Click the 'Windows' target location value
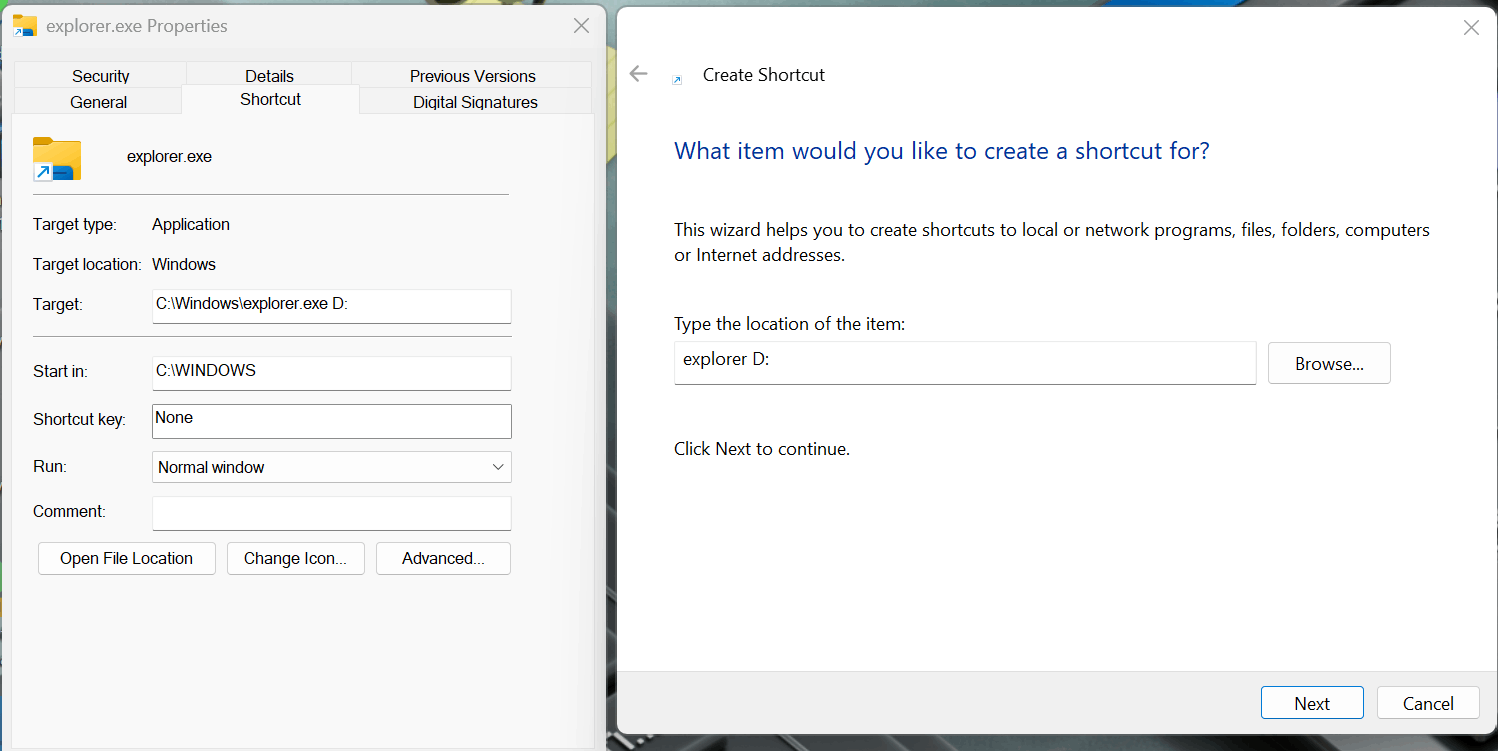Image resolution: width=1498 pixels, height=751 pixels. tap(184, 264)
